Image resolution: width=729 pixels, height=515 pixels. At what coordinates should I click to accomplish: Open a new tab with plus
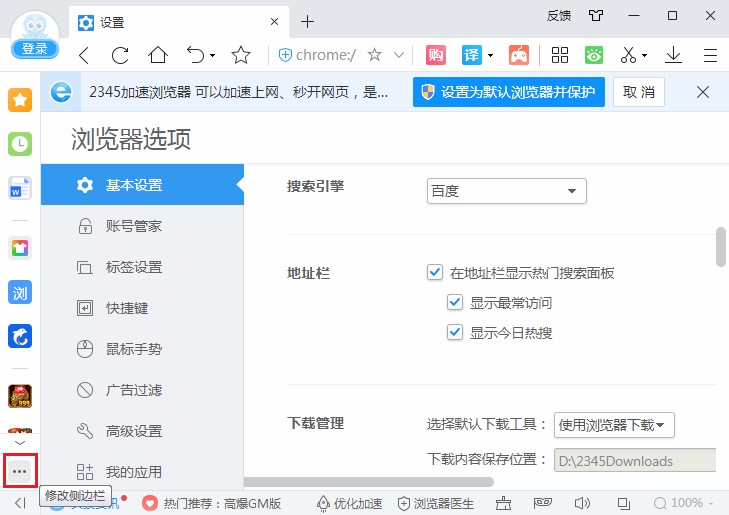pos(307,21)
